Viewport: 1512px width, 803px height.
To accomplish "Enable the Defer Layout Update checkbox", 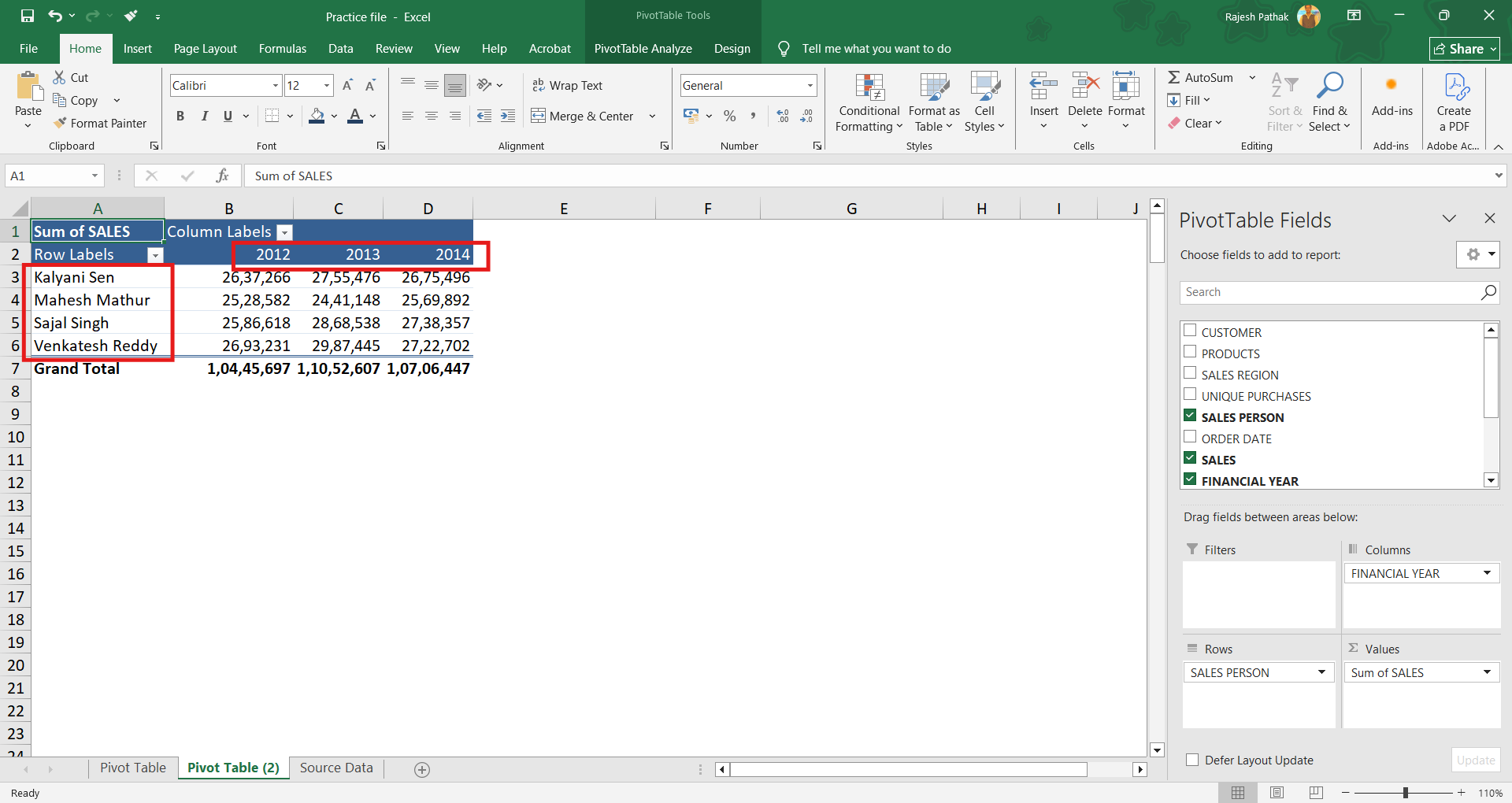I will (x=1192, y=760).
